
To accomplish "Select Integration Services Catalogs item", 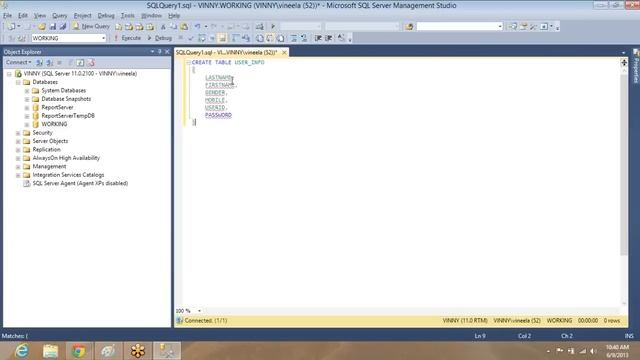I will tap(68, 175).
